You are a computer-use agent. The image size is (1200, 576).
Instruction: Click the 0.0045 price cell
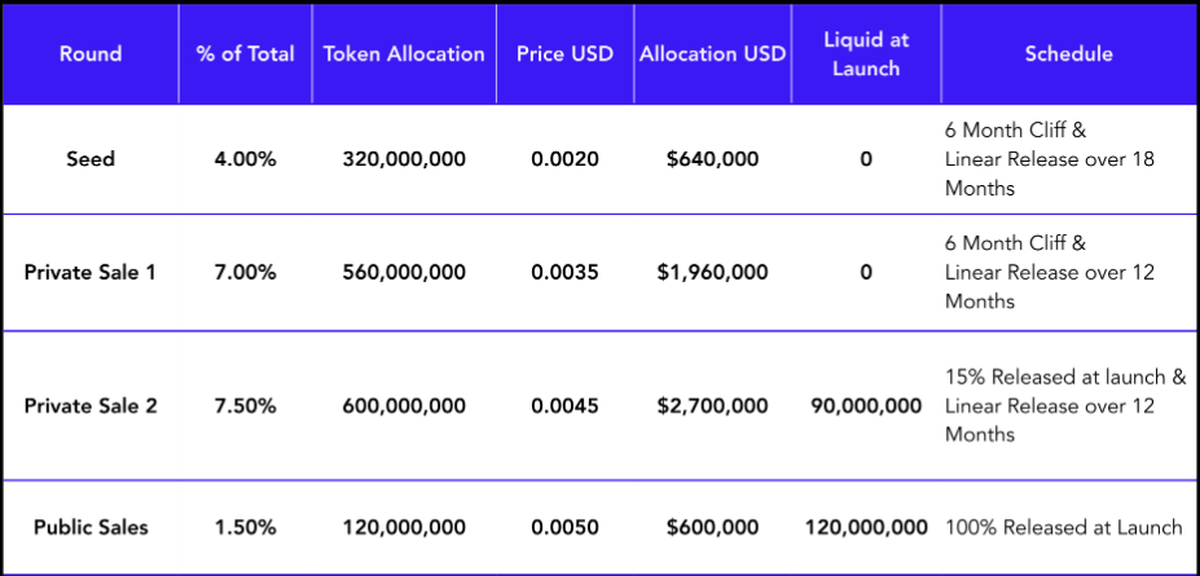(565, 405)
